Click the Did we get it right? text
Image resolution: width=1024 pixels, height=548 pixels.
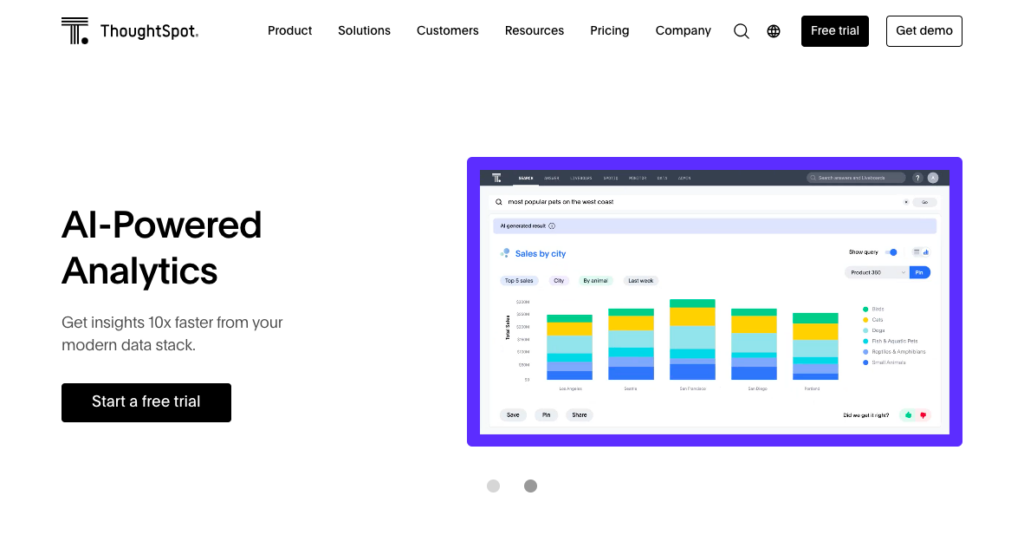tap(866, 415)
